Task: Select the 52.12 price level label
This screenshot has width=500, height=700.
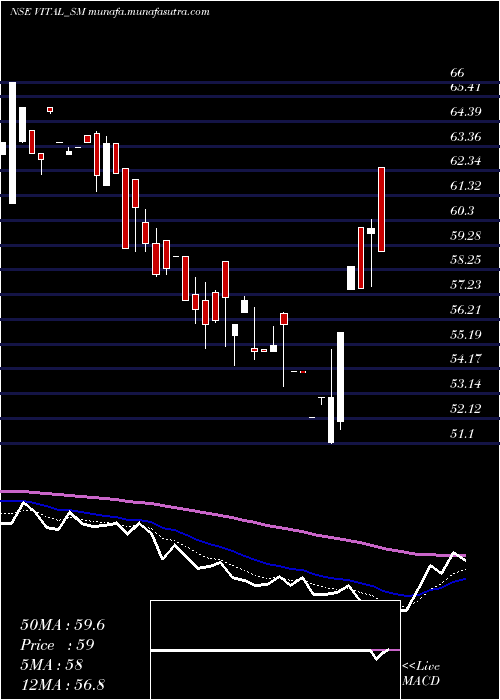Action: 466,408
